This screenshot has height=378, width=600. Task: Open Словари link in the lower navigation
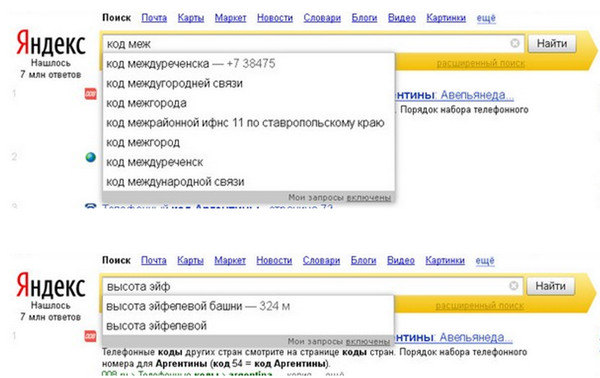[x=321, y=260]
